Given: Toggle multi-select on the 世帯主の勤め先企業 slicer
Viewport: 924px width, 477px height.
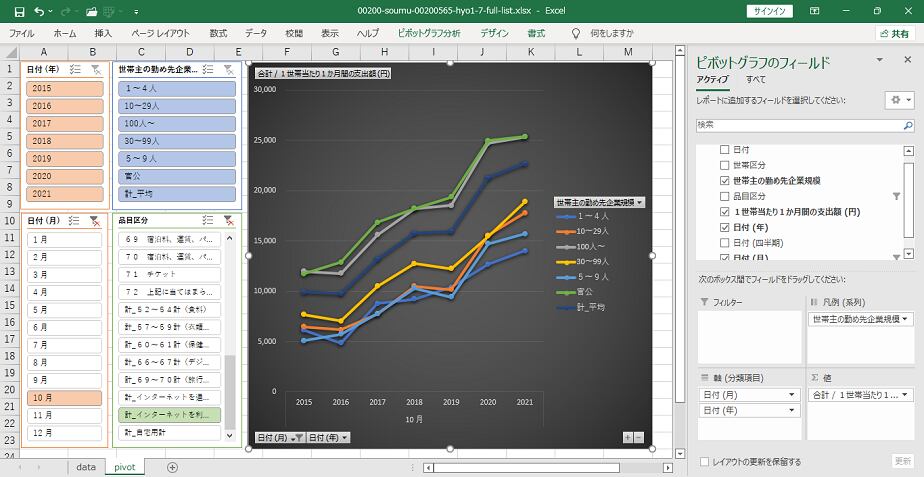Looking at the screenshot, I should (208, 70).
